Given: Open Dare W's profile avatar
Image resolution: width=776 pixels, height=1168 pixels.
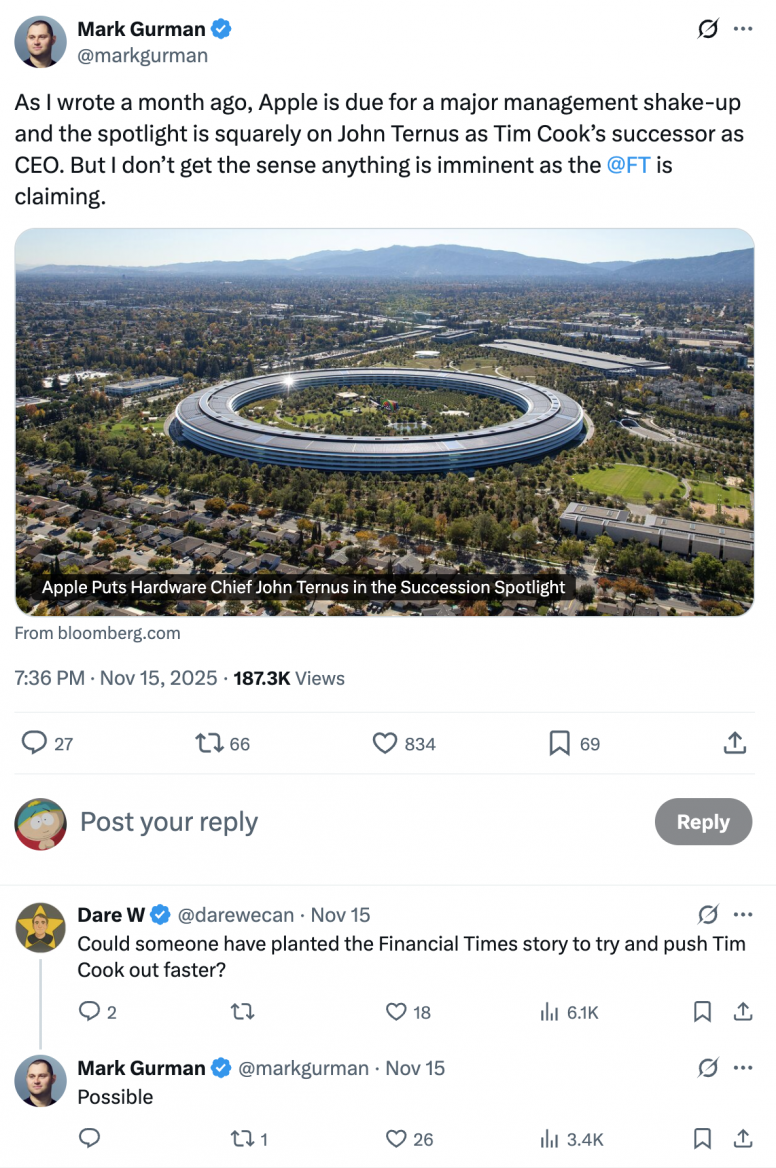Looking at the screenshot, I should coord(41,925).
